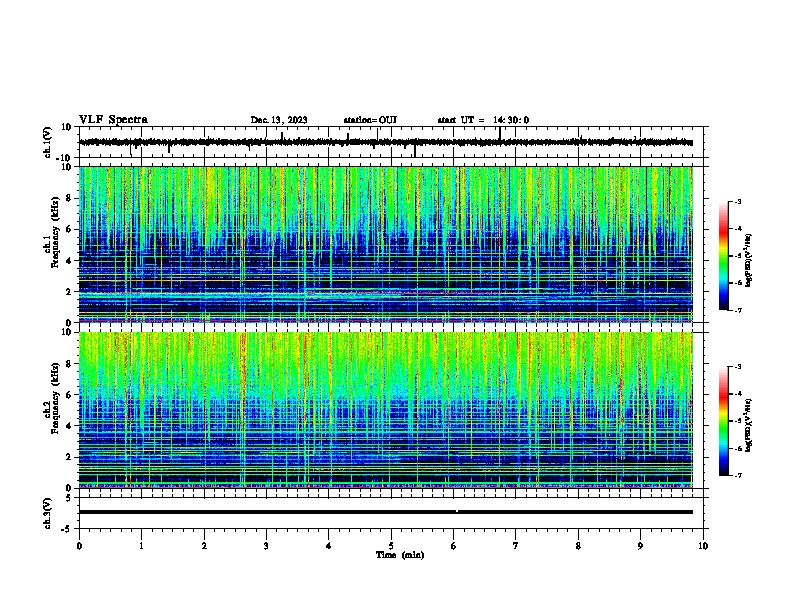The width and height of the screenshot is (792, 612).
Task: Click the ch.1 voltage waveform trace
Action: tap(386, 142)
